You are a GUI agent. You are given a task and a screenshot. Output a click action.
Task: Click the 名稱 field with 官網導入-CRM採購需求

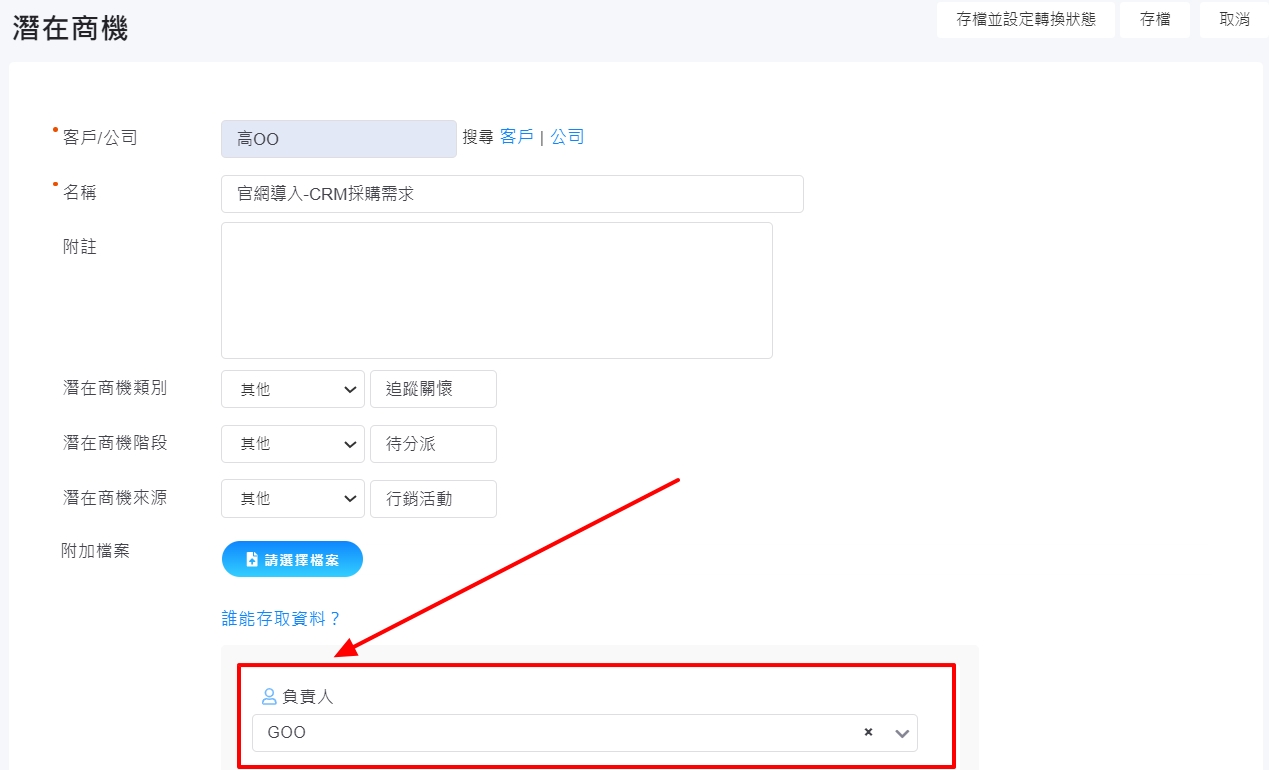click(x=511, y=194)
